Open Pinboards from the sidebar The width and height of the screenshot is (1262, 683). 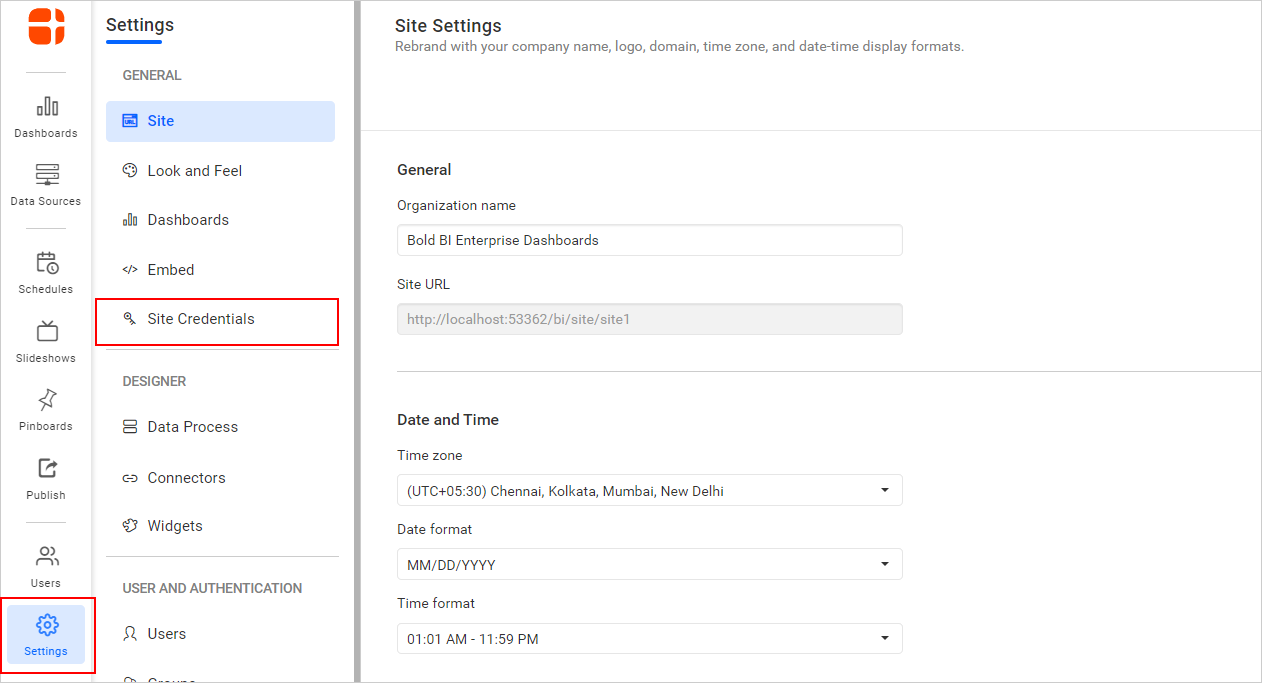(45, 404)
